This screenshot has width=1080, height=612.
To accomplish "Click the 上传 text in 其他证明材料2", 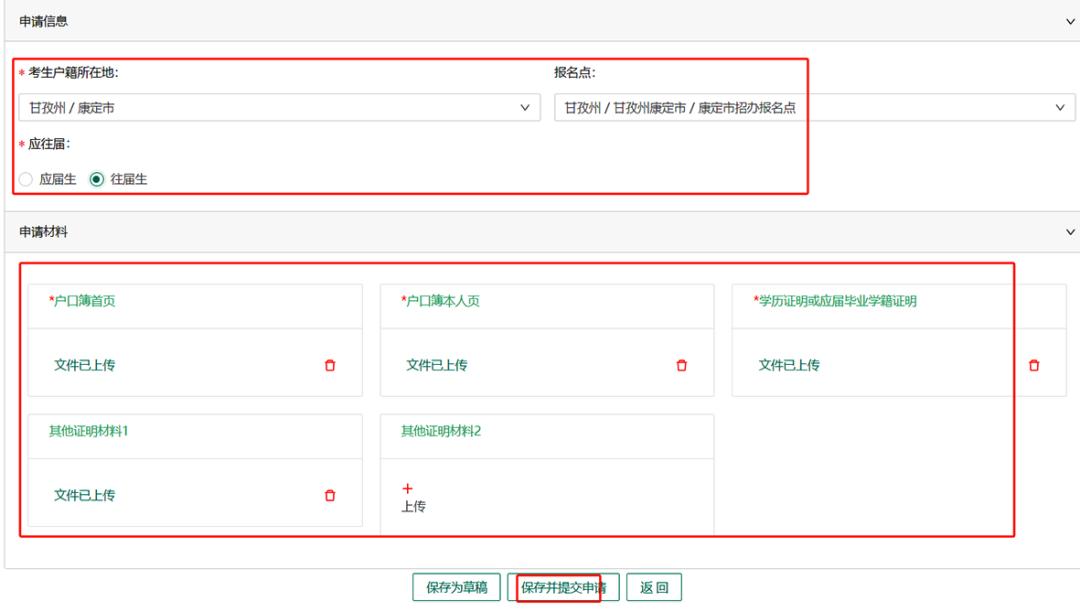I will tap(413, 507).
